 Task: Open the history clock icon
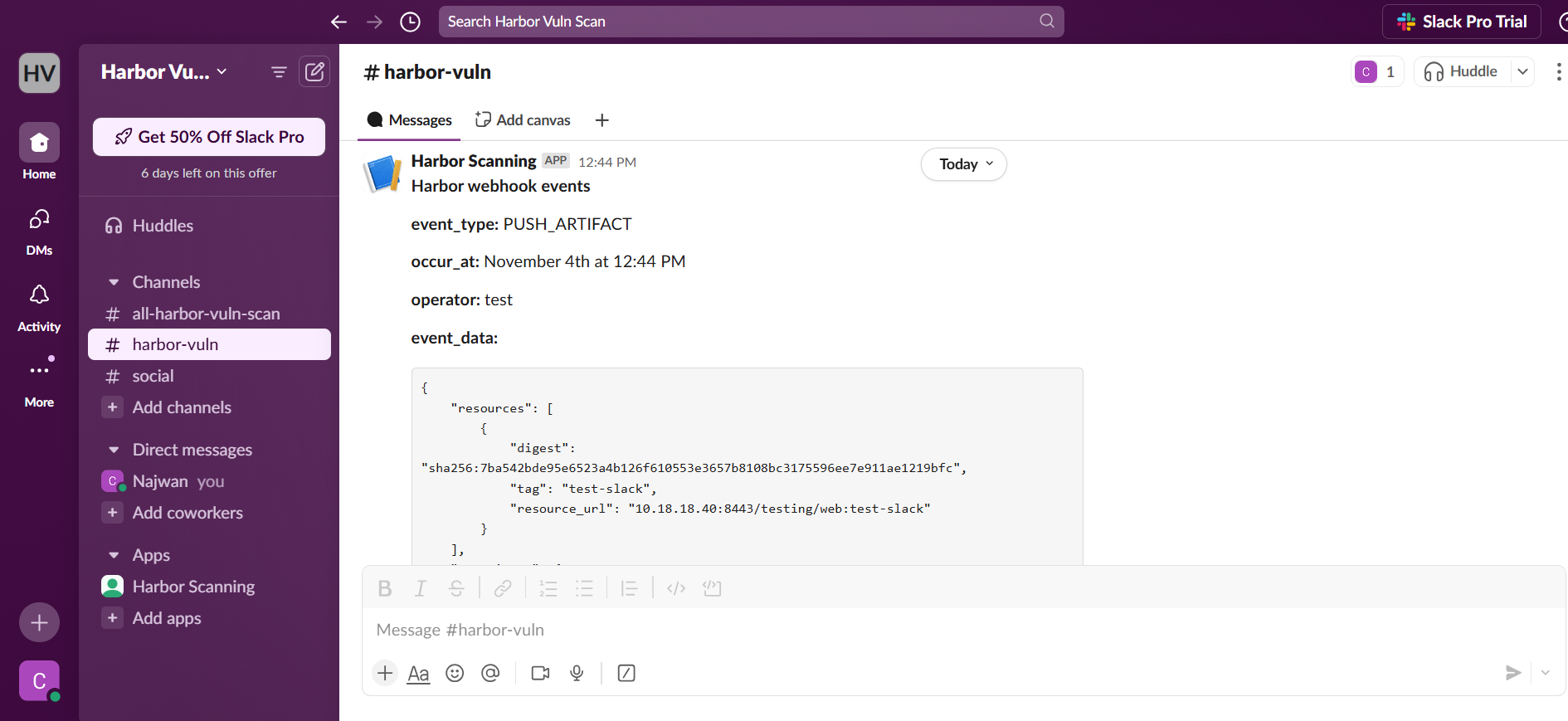[x=410, y=22]
